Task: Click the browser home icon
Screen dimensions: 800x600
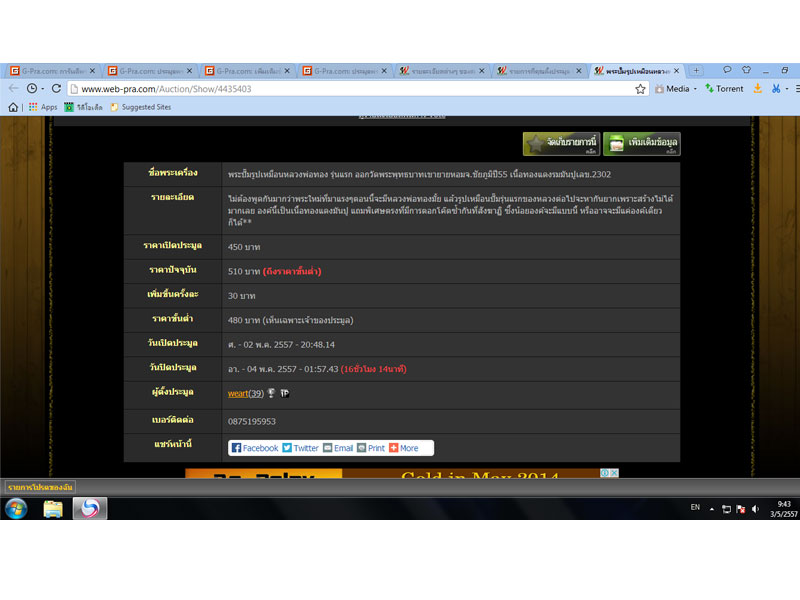Action: click(x=14, y=107)
